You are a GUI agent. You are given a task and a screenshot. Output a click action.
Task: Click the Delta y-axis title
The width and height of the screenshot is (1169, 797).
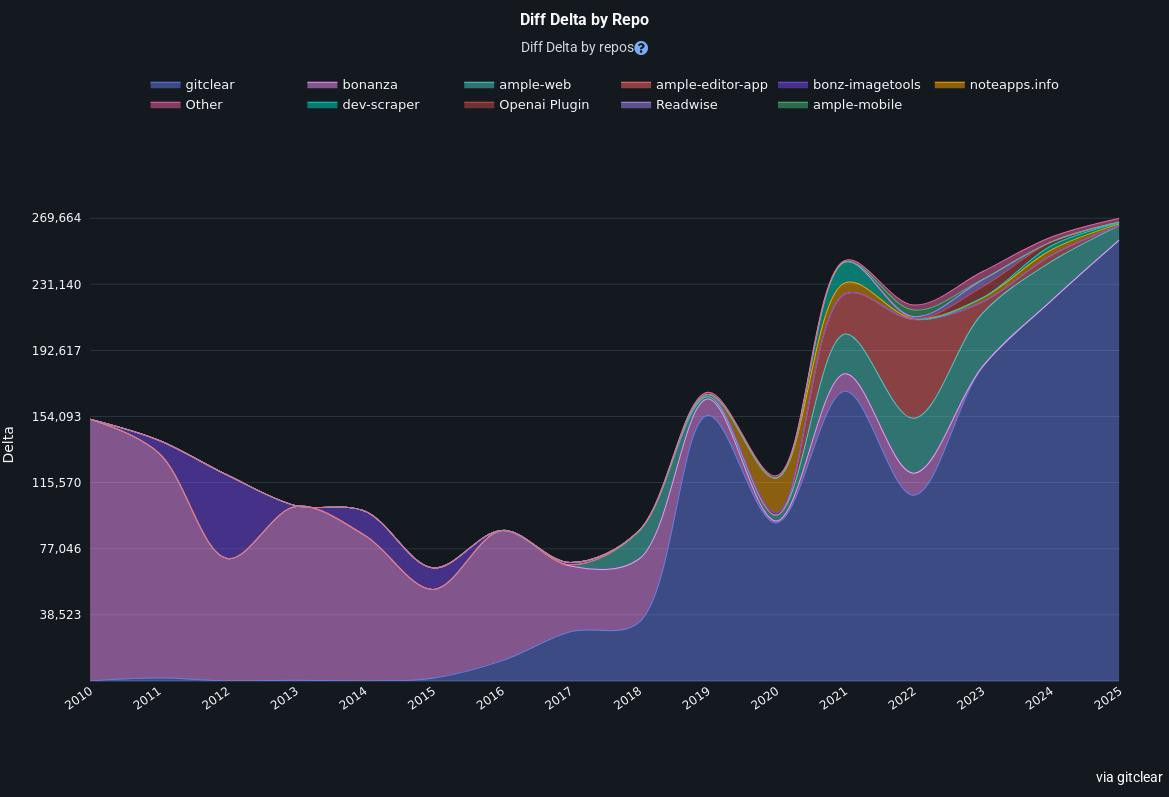pyautogui.click(x=9, y=444)
